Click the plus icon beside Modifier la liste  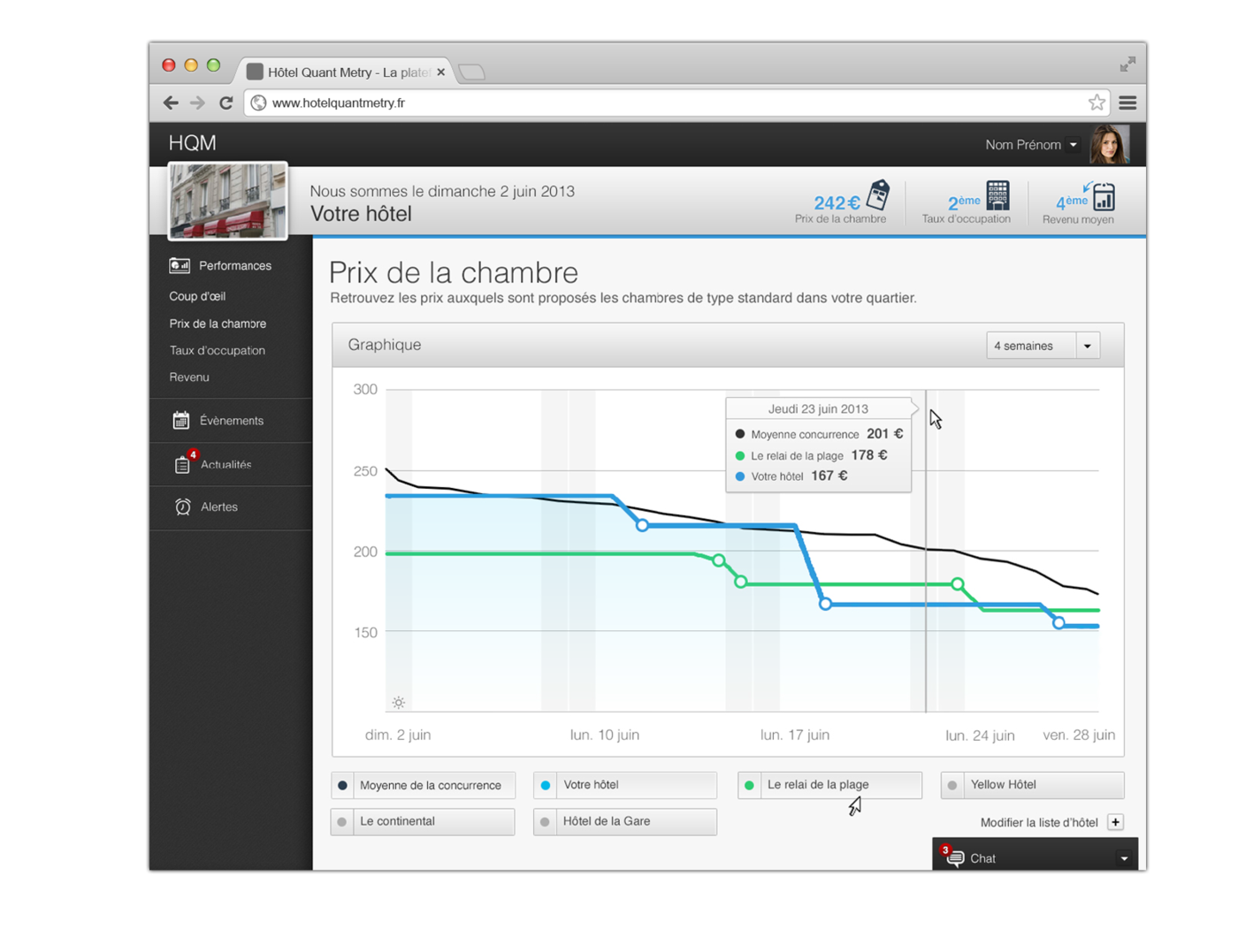point(1116,822)
